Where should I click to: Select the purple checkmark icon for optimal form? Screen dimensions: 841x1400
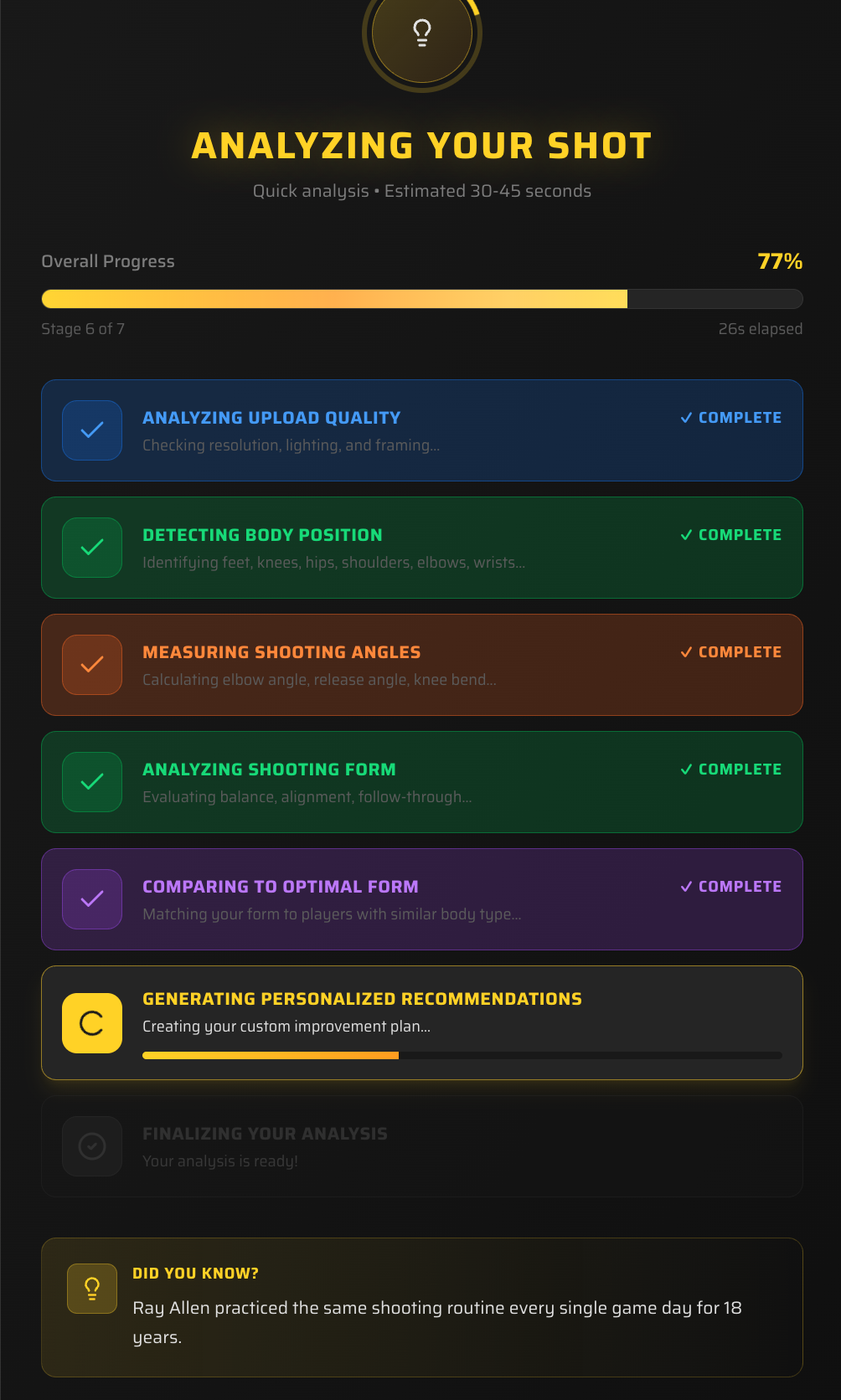[x=91, y=899]
